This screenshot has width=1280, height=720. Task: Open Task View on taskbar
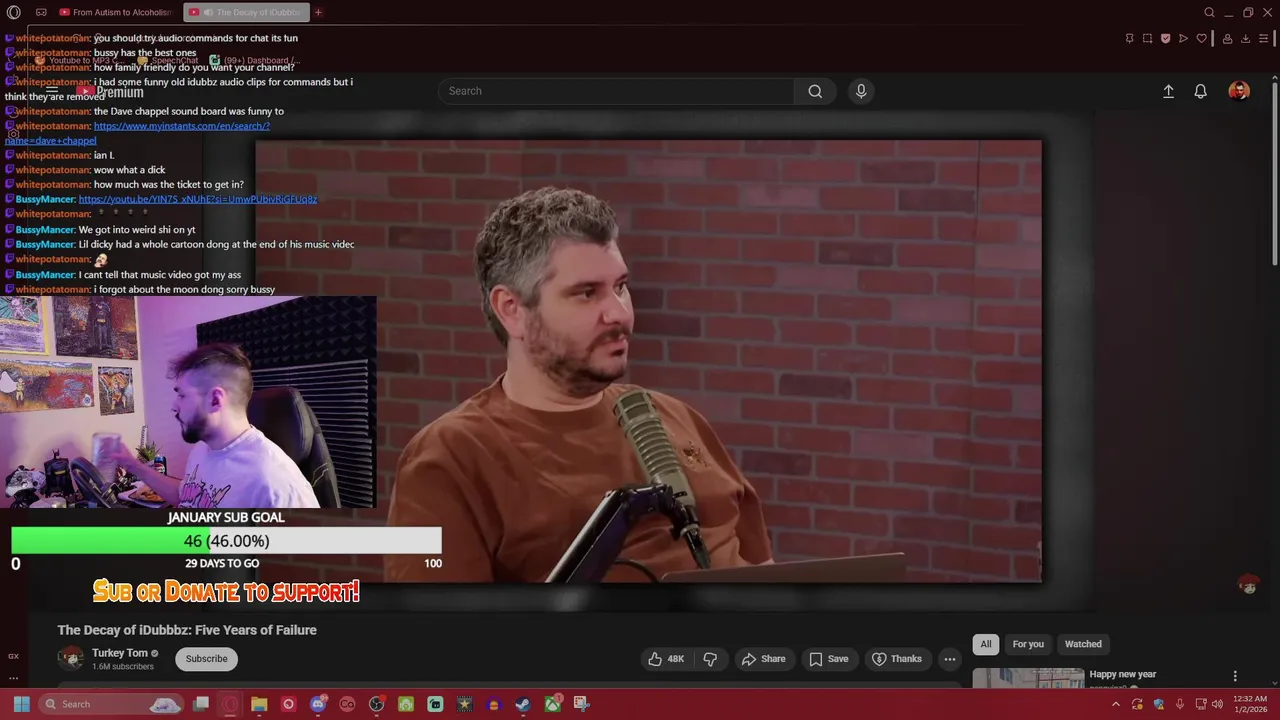point(201,704)
